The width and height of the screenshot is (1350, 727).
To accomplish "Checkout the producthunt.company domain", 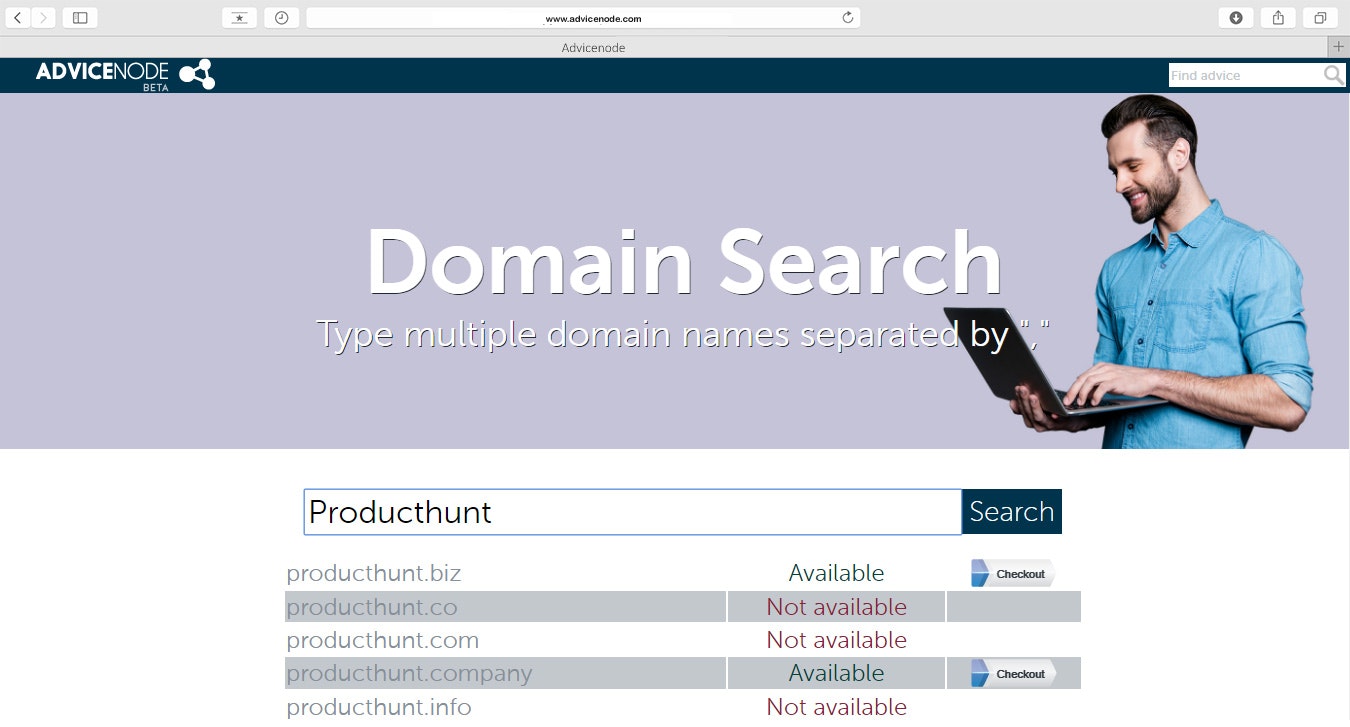I will (x=1013, y=673).
